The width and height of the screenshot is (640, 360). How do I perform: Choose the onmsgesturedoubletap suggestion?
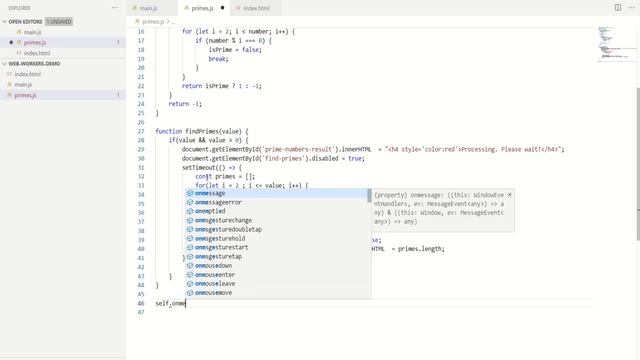pyautogui.click(x=277, y=229)
